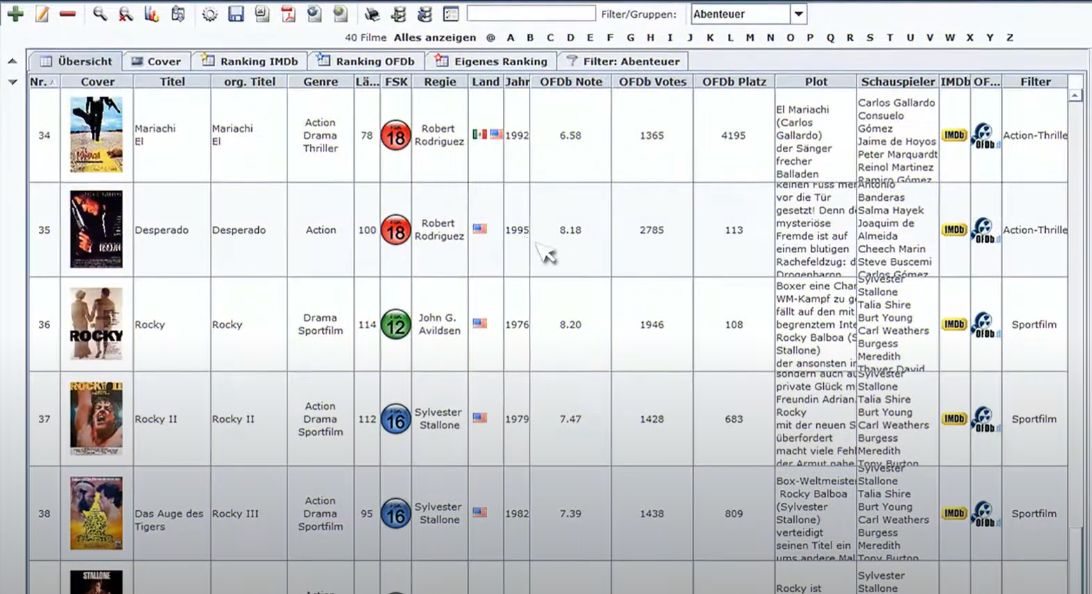Image resolution: width=1092 pixels, height=594 pixels.
Task: Sort table by OFDb Votes column header
Action: coord(652,81)
